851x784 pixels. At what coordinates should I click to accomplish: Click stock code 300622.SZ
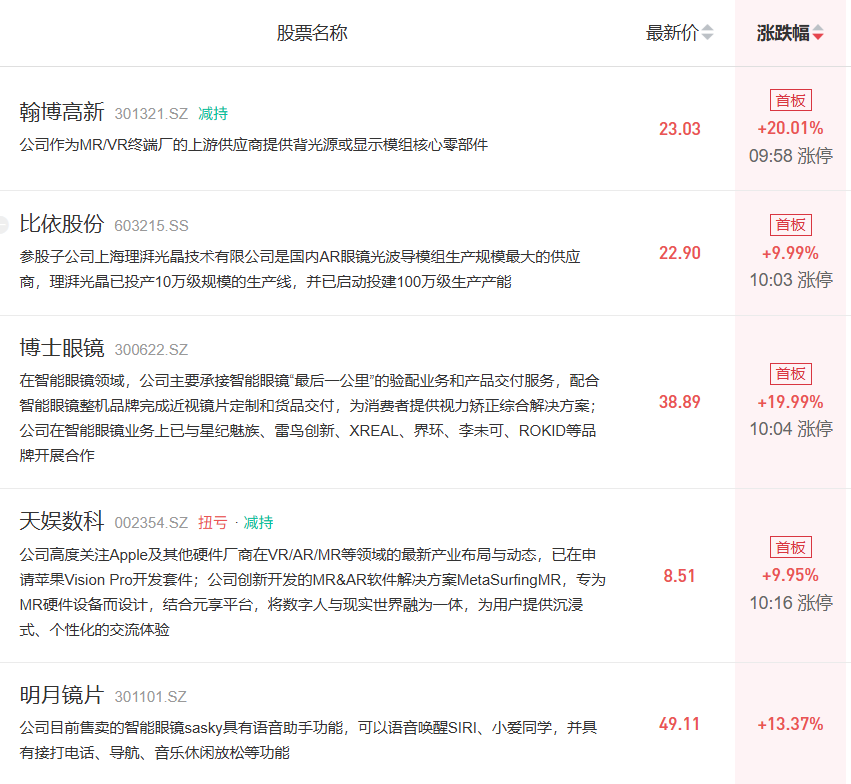(x=151, y=350)
